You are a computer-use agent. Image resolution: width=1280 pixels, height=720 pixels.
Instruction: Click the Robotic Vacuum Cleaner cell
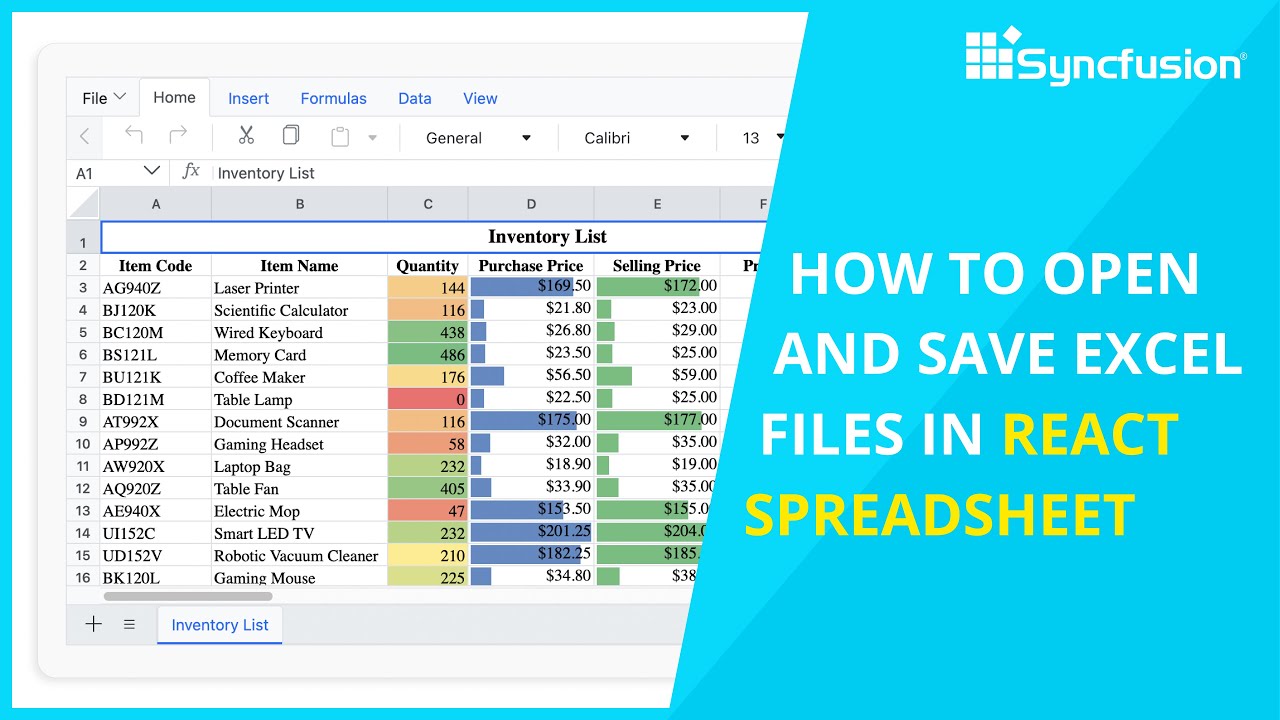300,555
